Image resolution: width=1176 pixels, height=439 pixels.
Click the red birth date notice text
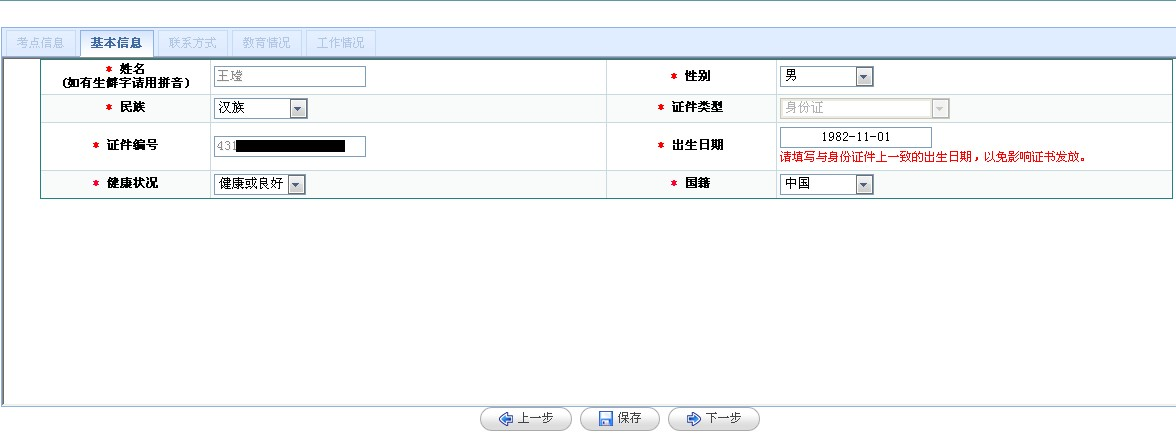[x=932, y=157]
